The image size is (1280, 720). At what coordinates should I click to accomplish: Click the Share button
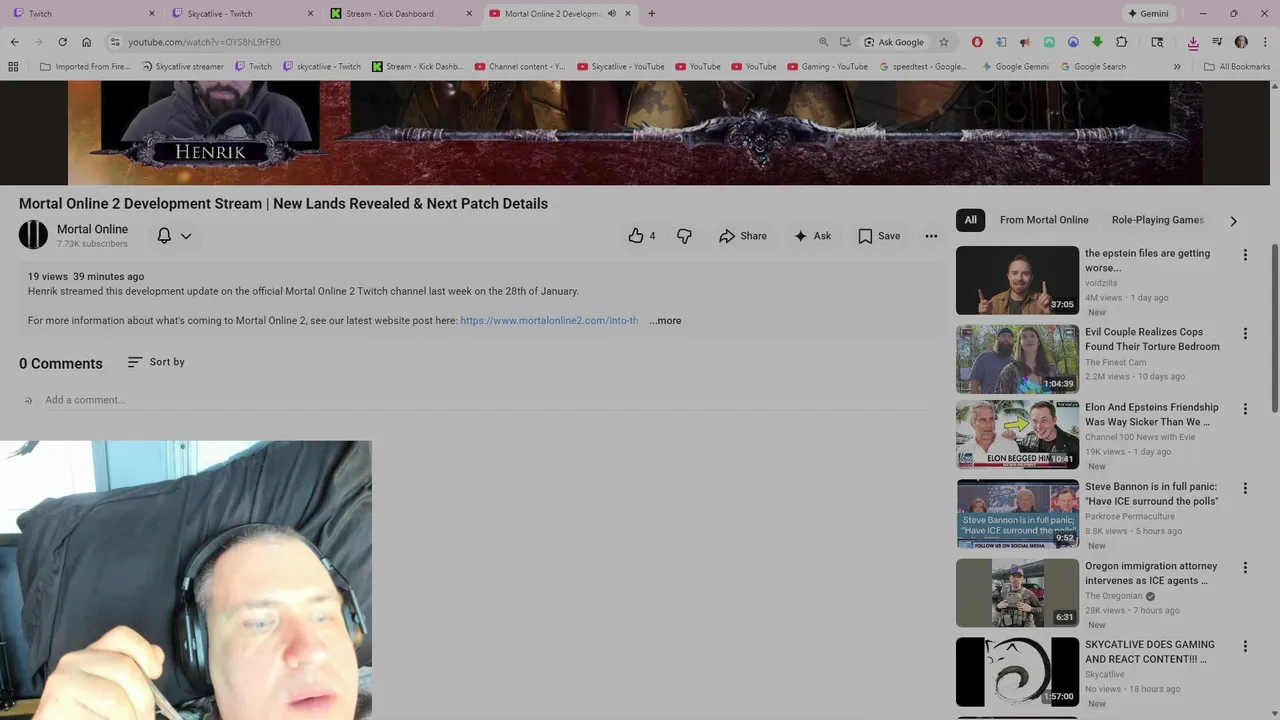tap(743, 236)
